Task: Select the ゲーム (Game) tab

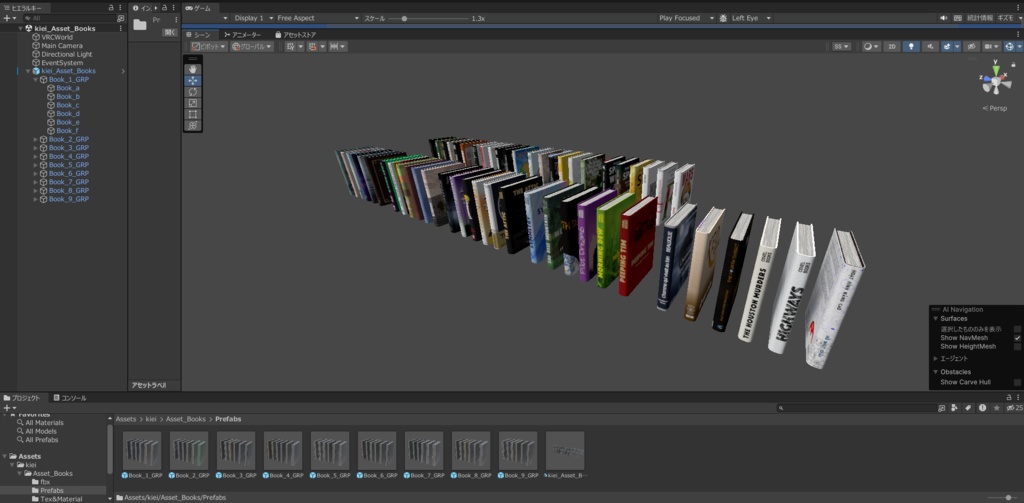Action: [x=198, y=8]
